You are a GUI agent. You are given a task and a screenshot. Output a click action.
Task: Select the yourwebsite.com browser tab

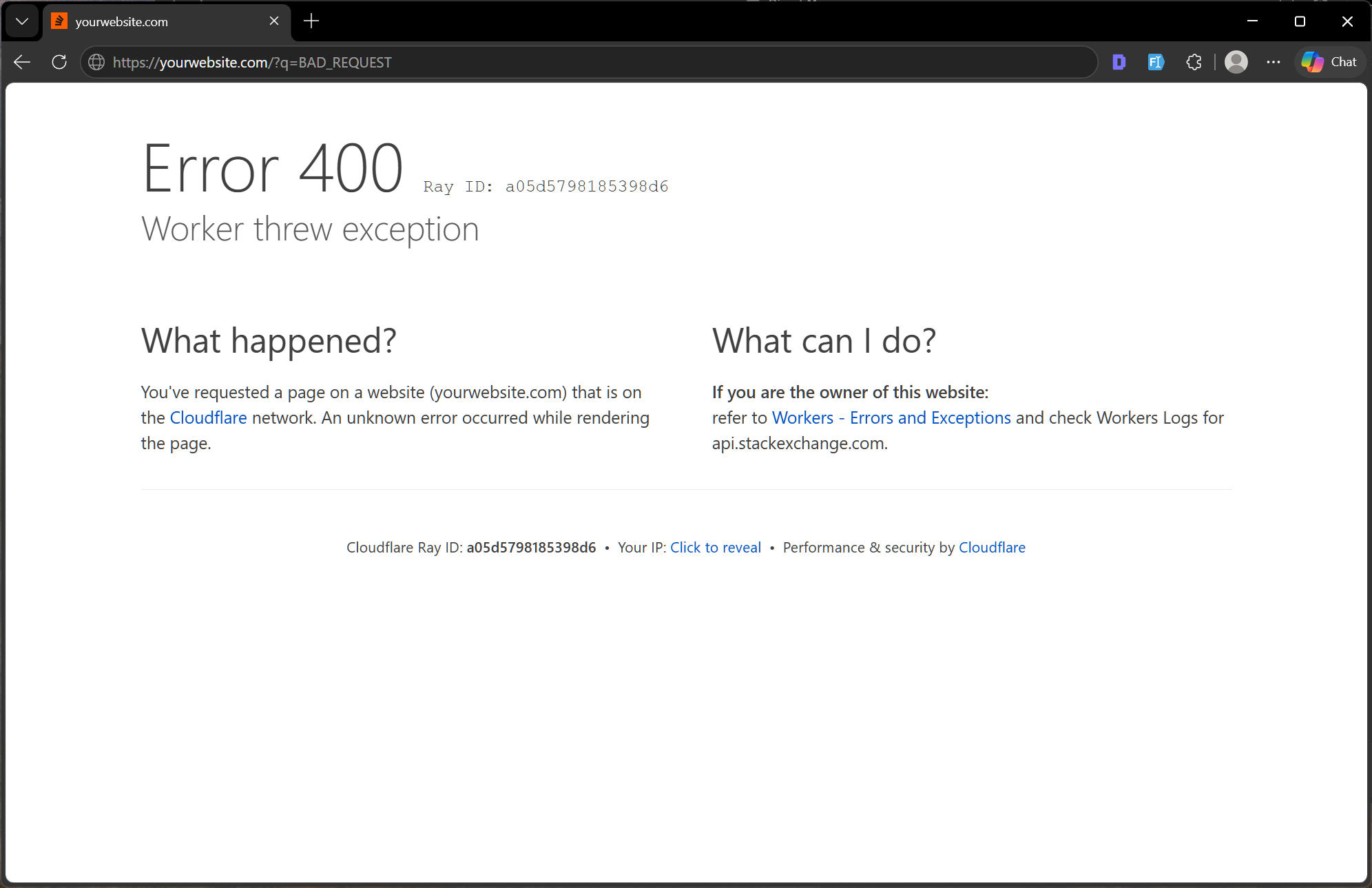[x=167, y=21]
